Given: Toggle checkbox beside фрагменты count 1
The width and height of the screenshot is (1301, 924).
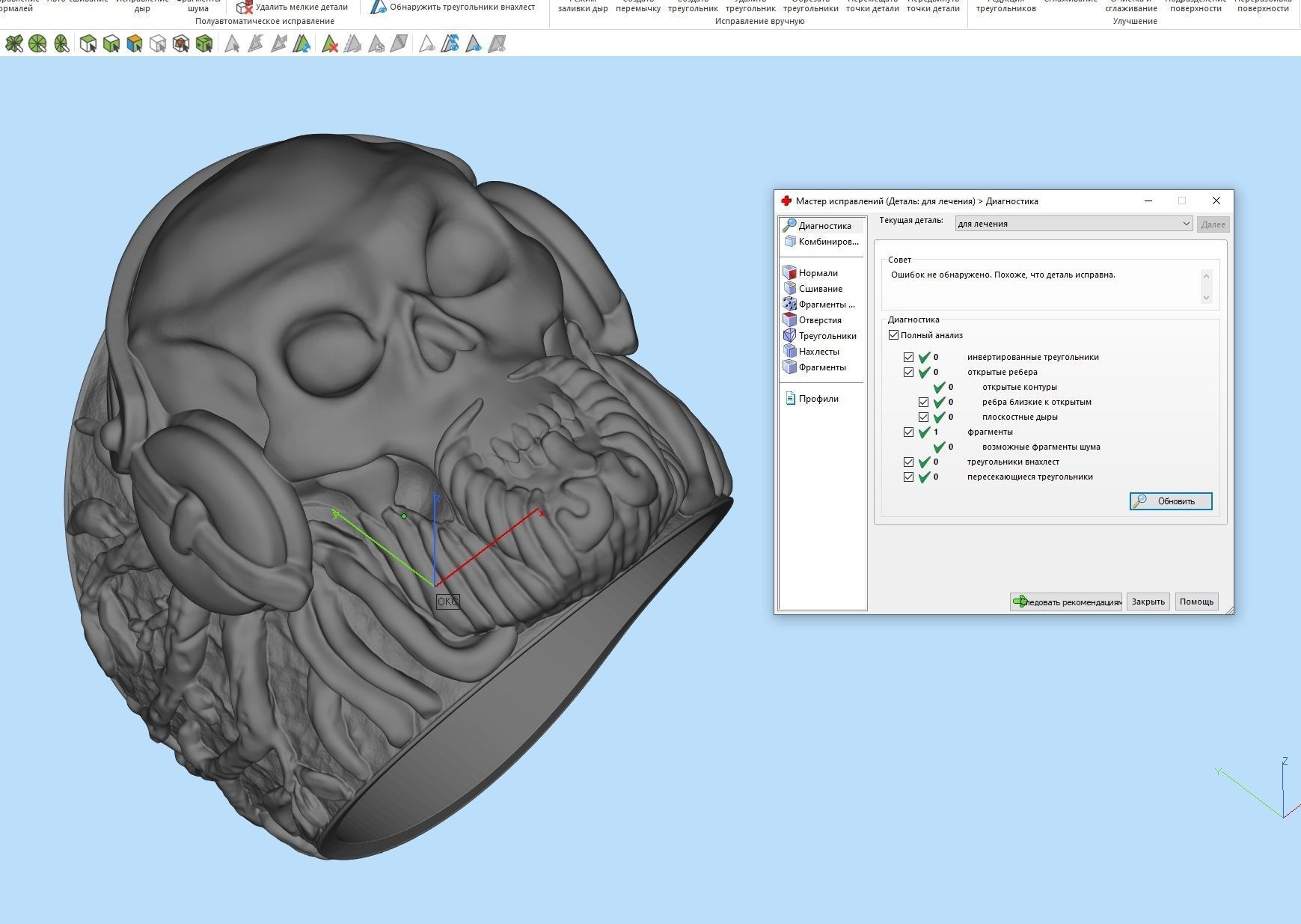Looking at the screenshot, I should coord(908,432).
